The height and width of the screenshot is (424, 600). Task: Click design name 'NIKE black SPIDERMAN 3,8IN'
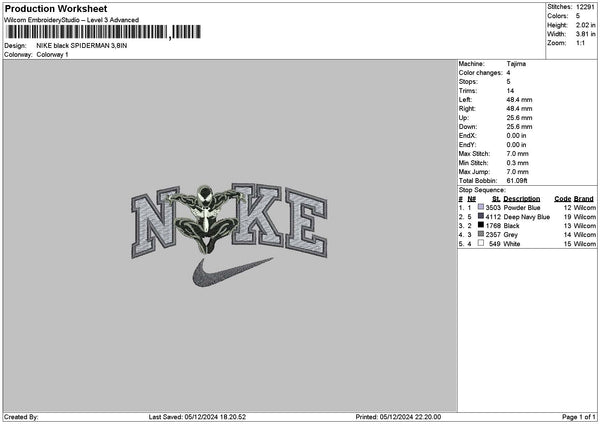(x=82, y=46)
